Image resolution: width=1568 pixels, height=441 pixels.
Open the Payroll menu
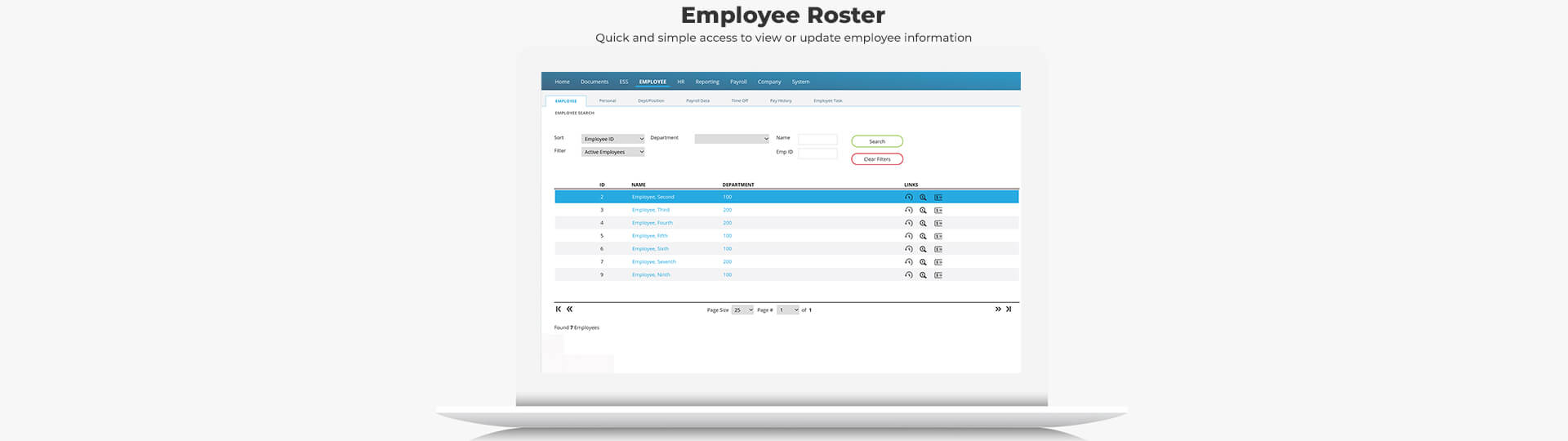[738, 82]
